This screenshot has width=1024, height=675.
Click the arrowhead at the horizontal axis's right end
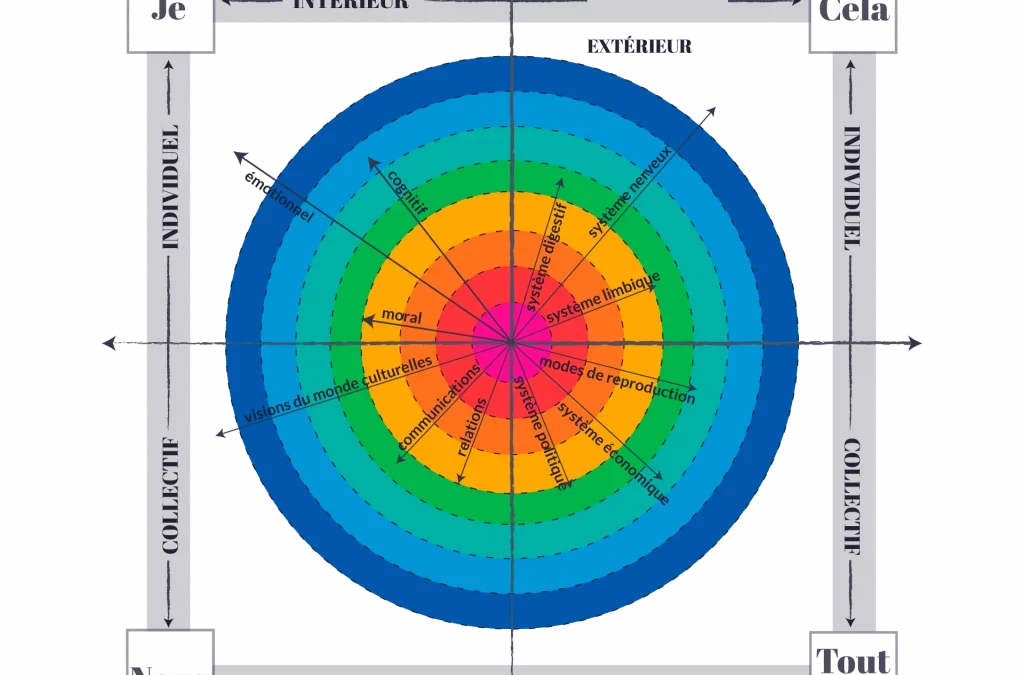coord(914,343)
